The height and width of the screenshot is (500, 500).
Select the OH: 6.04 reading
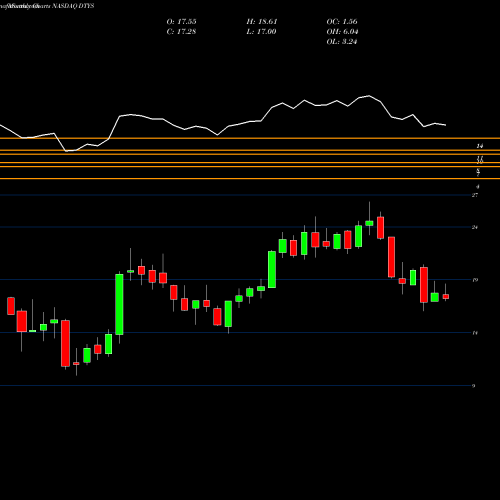tap(342, 32)
